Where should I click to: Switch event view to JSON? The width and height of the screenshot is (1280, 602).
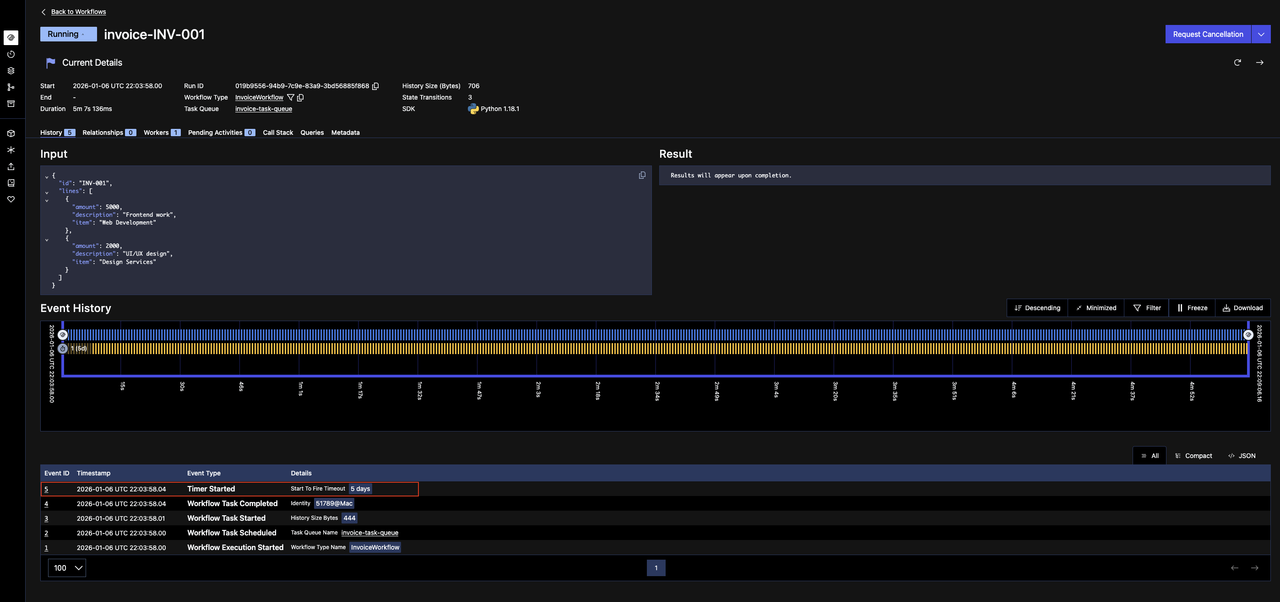(1241, 455)
